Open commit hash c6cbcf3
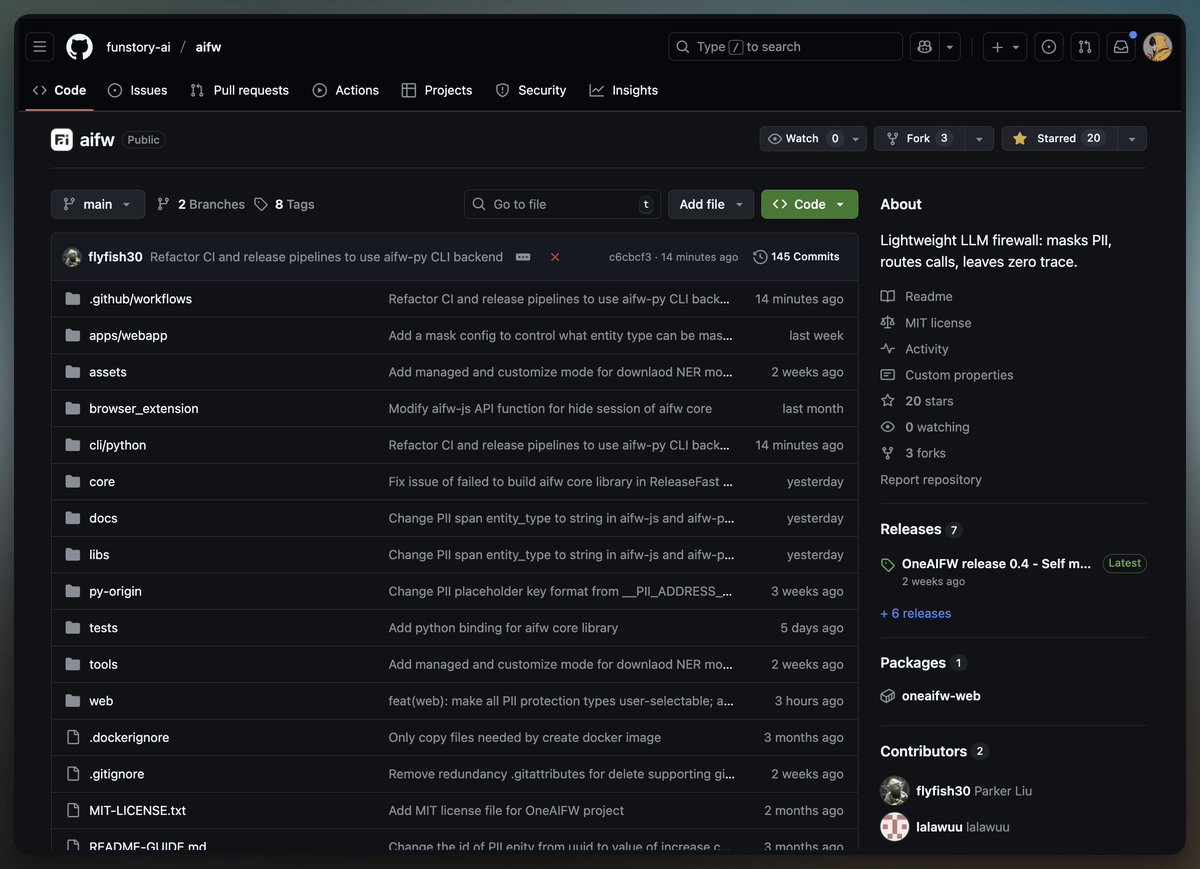The width and height of the screenshot is (1200, 869). pyautogui.click(x=630, y=257)
